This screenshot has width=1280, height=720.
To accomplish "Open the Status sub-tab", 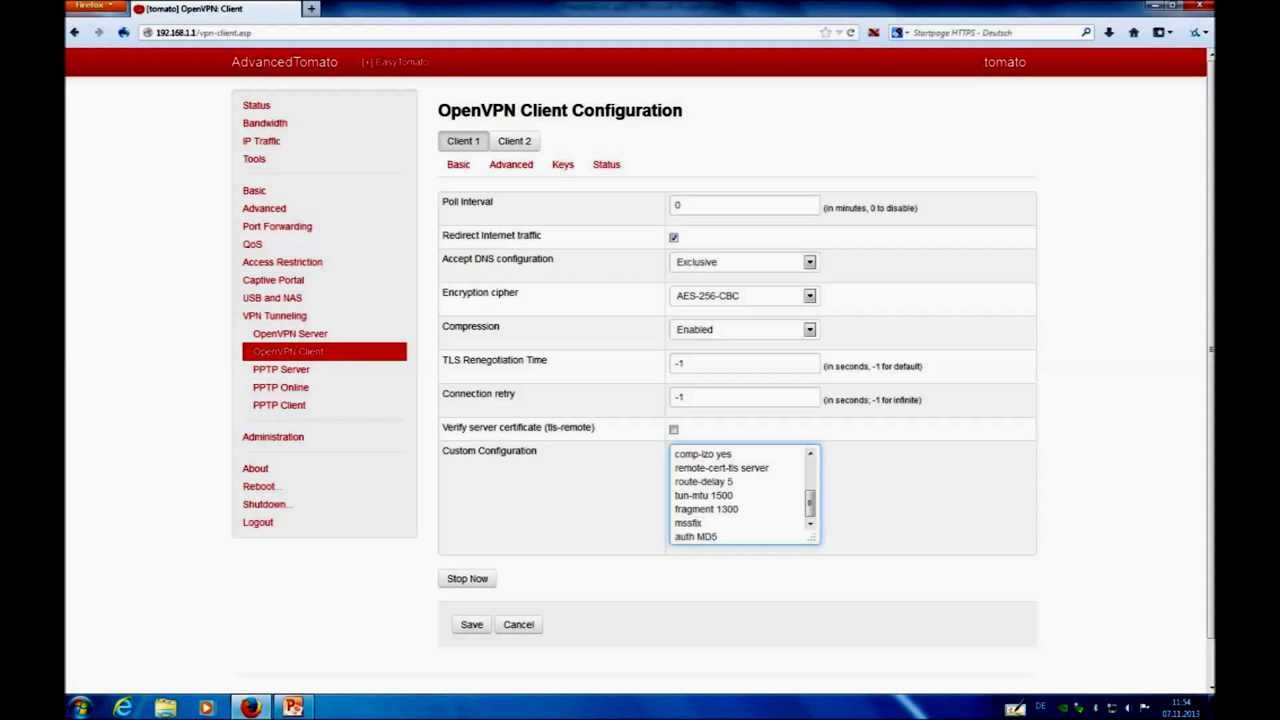I will tap(607, 164).
